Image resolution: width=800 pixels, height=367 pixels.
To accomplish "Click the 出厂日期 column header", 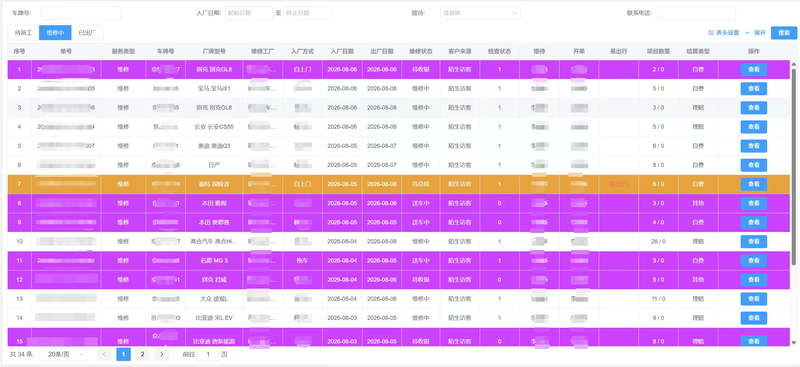I will coord(382,52).
